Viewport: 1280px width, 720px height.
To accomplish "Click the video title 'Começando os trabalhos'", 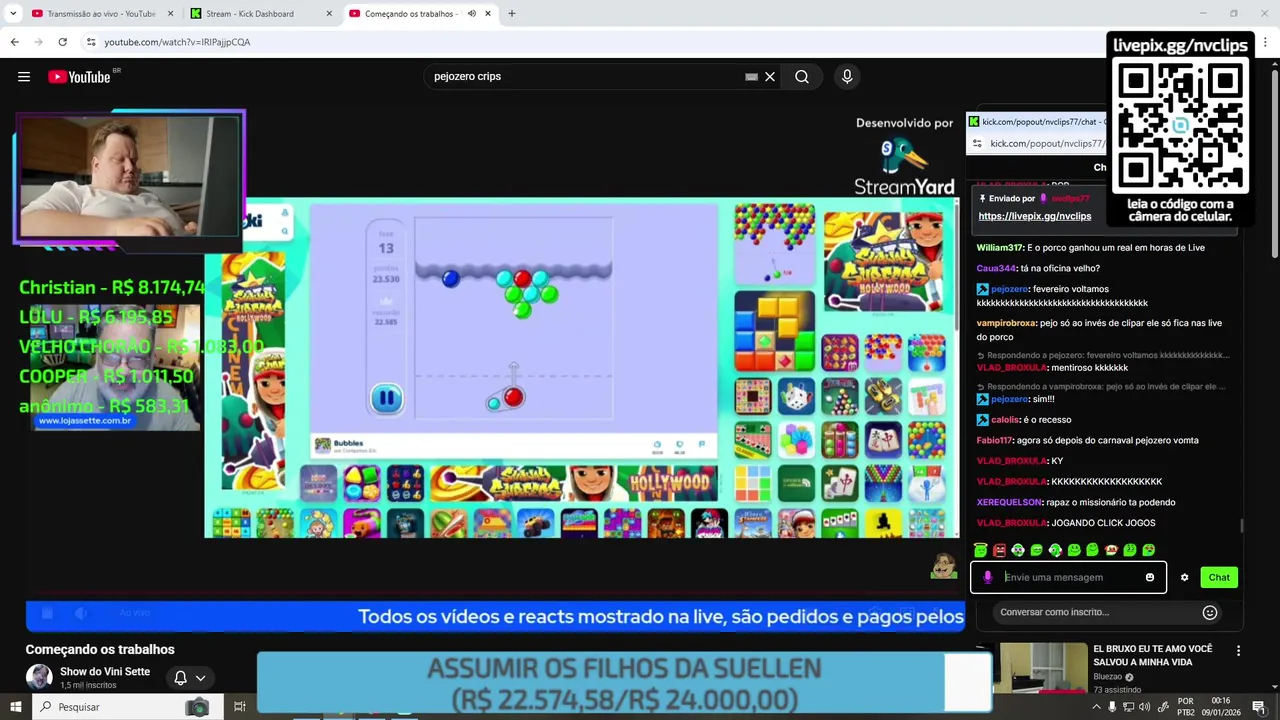I will (x=100, y=650).
